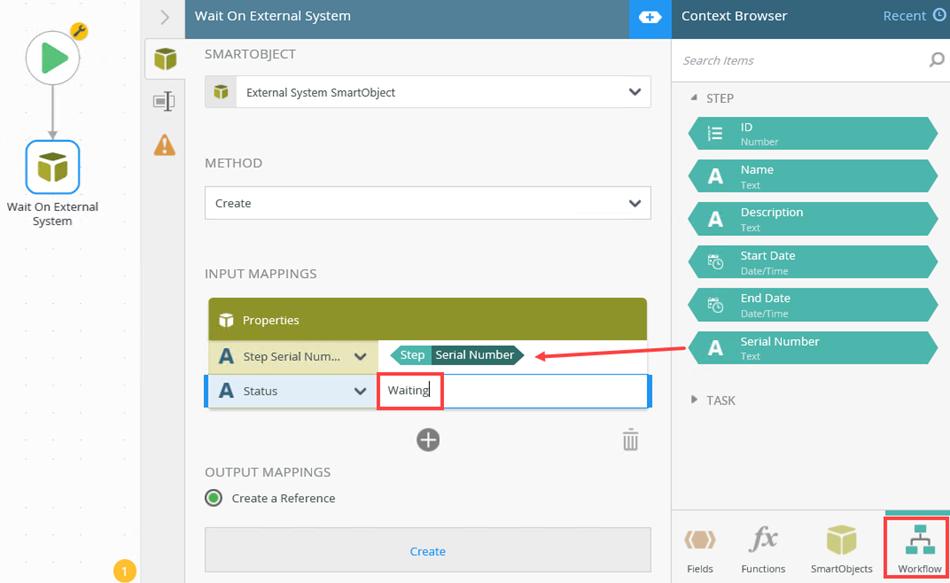The width and height of the screenshot is (950, 583).
Task: Open the step properties tab
Action: point(165,101)
